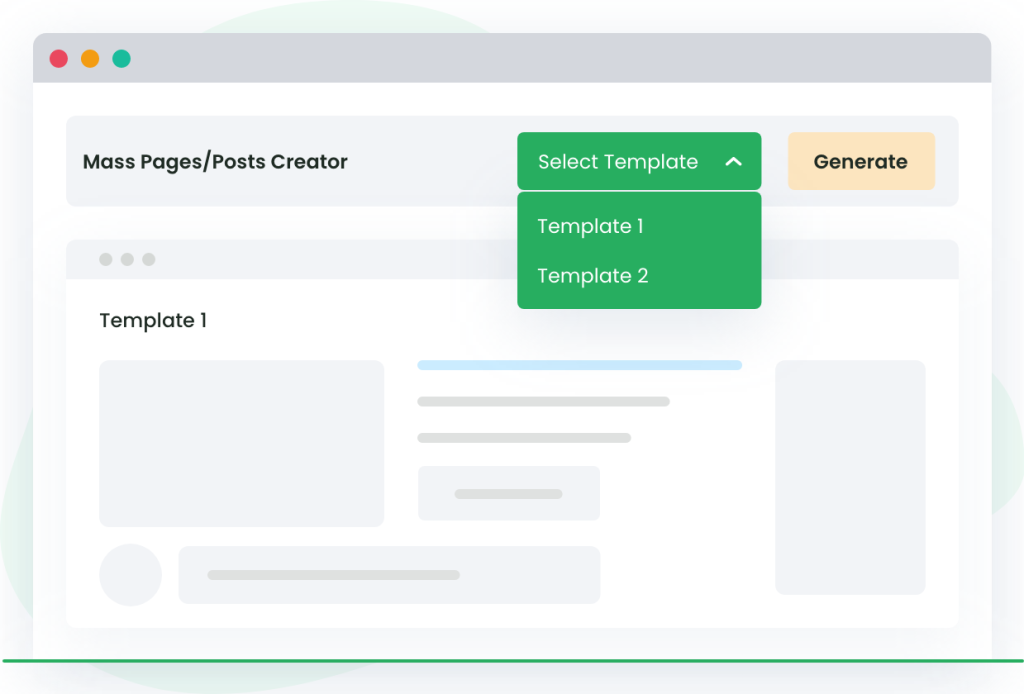Choose Template 2 from the dropdown list
Image resolution: width=1024 pixels, height=694 pixels.
(592, 276)
